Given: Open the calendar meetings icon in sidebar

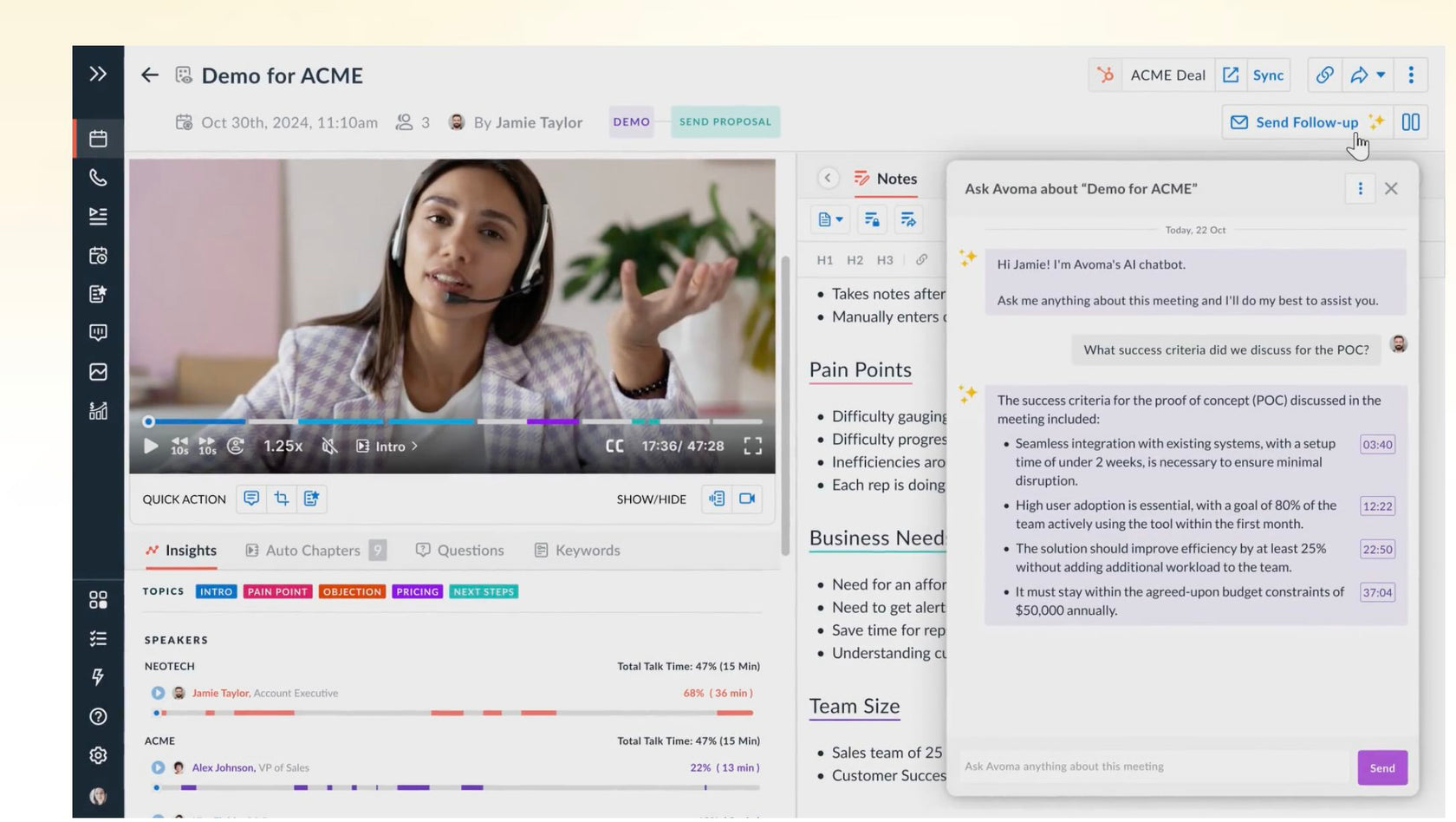Looking at the screenshot, I should 98,139.
